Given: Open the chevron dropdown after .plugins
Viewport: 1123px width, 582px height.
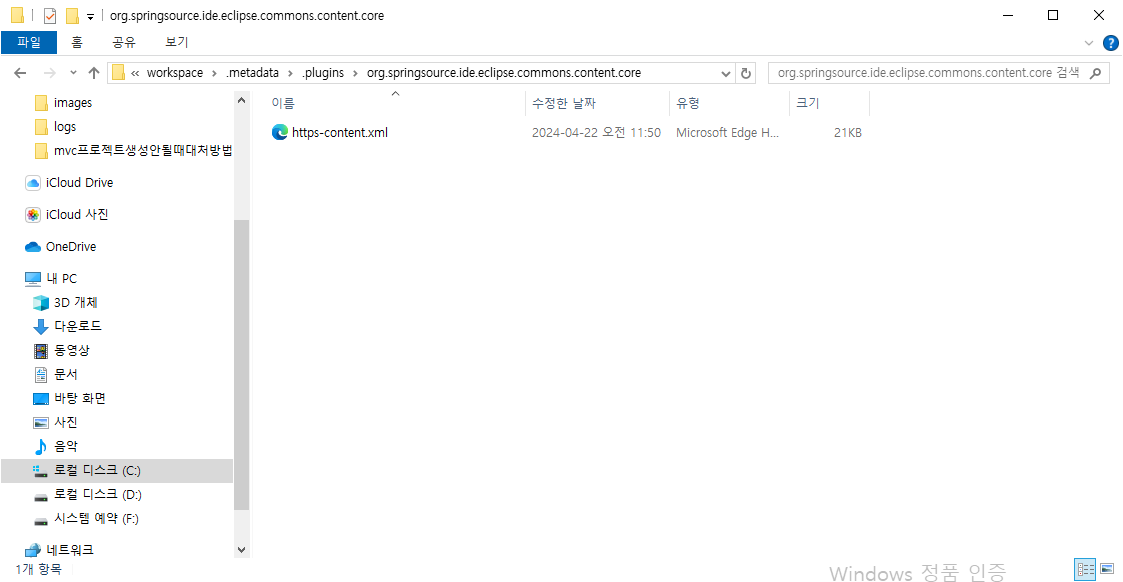Looking at the screenshot, I should coord(355,73).
